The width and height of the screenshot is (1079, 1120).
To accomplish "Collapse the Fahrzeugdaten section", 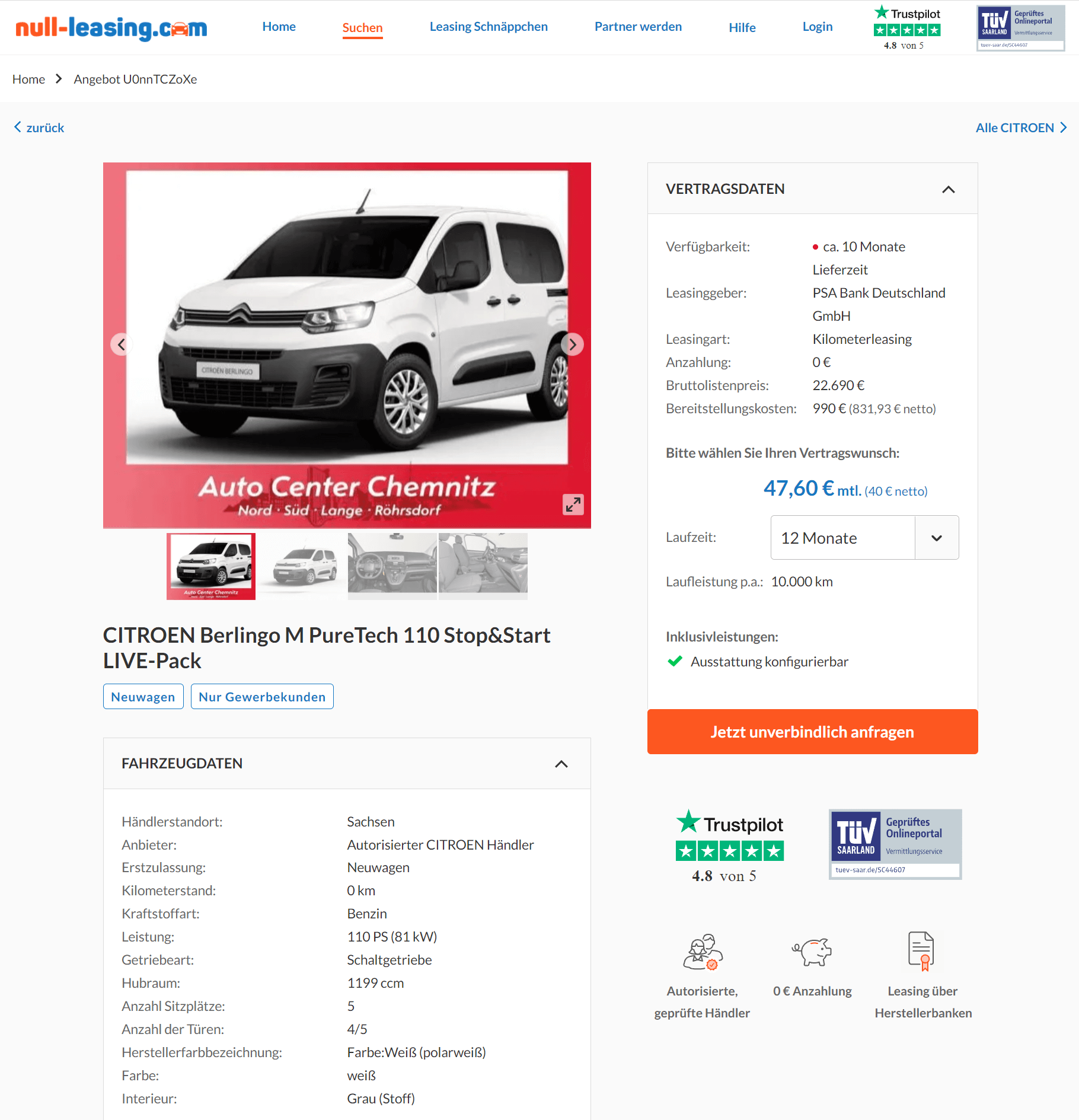I will tap(561, 764).
